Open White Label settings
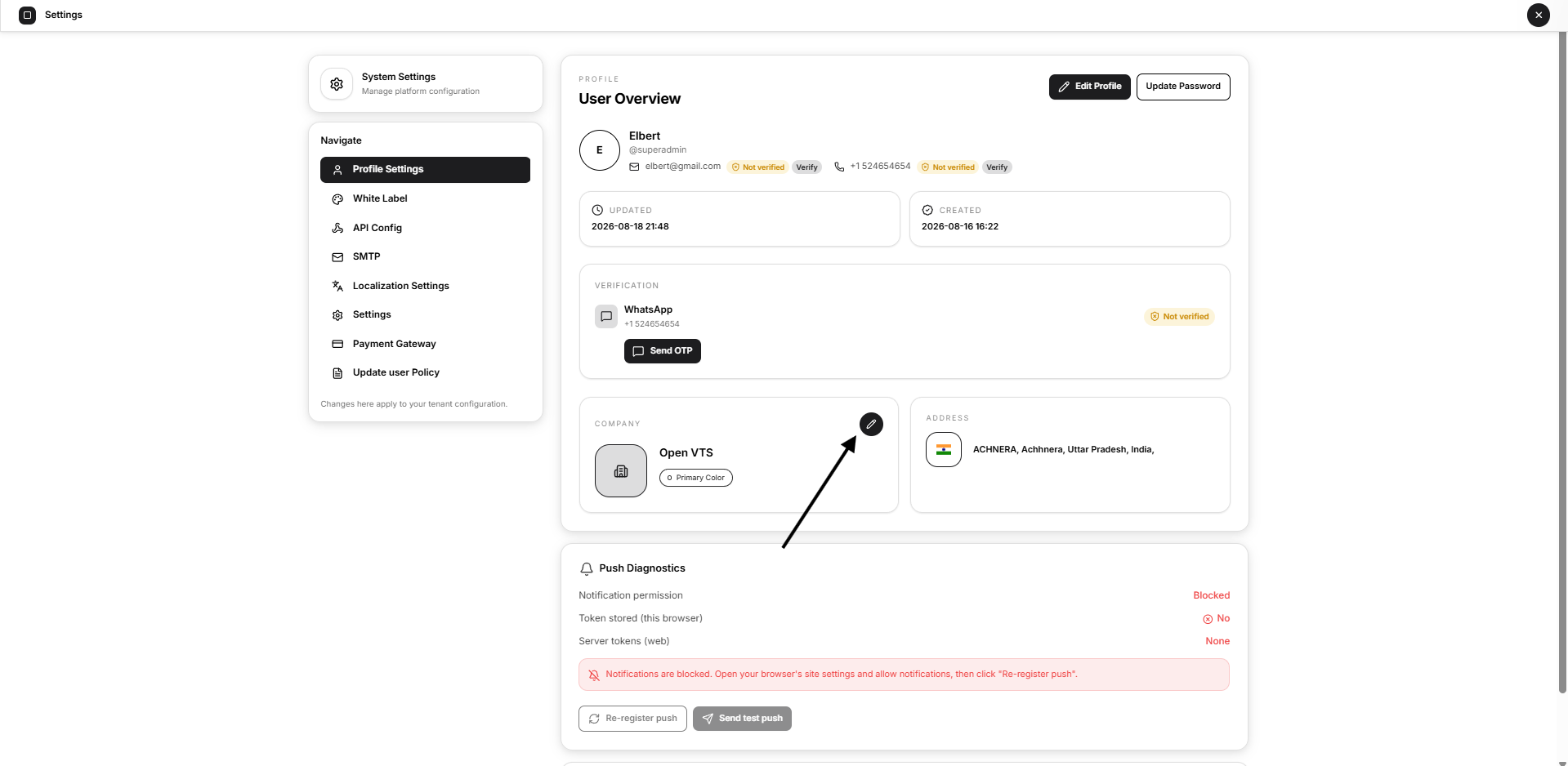1568x766 pixels. tap(425, 198)
